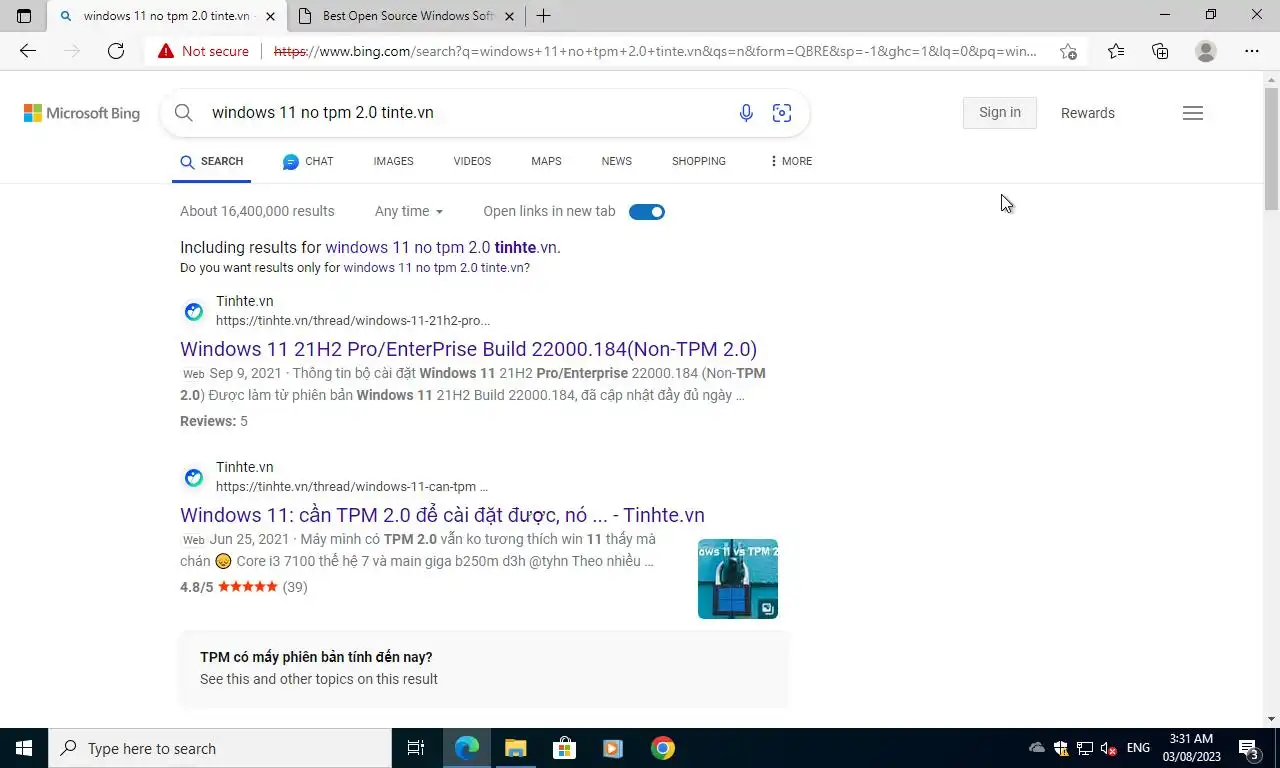Click the Reviews: 5 text

coord(214,421)
